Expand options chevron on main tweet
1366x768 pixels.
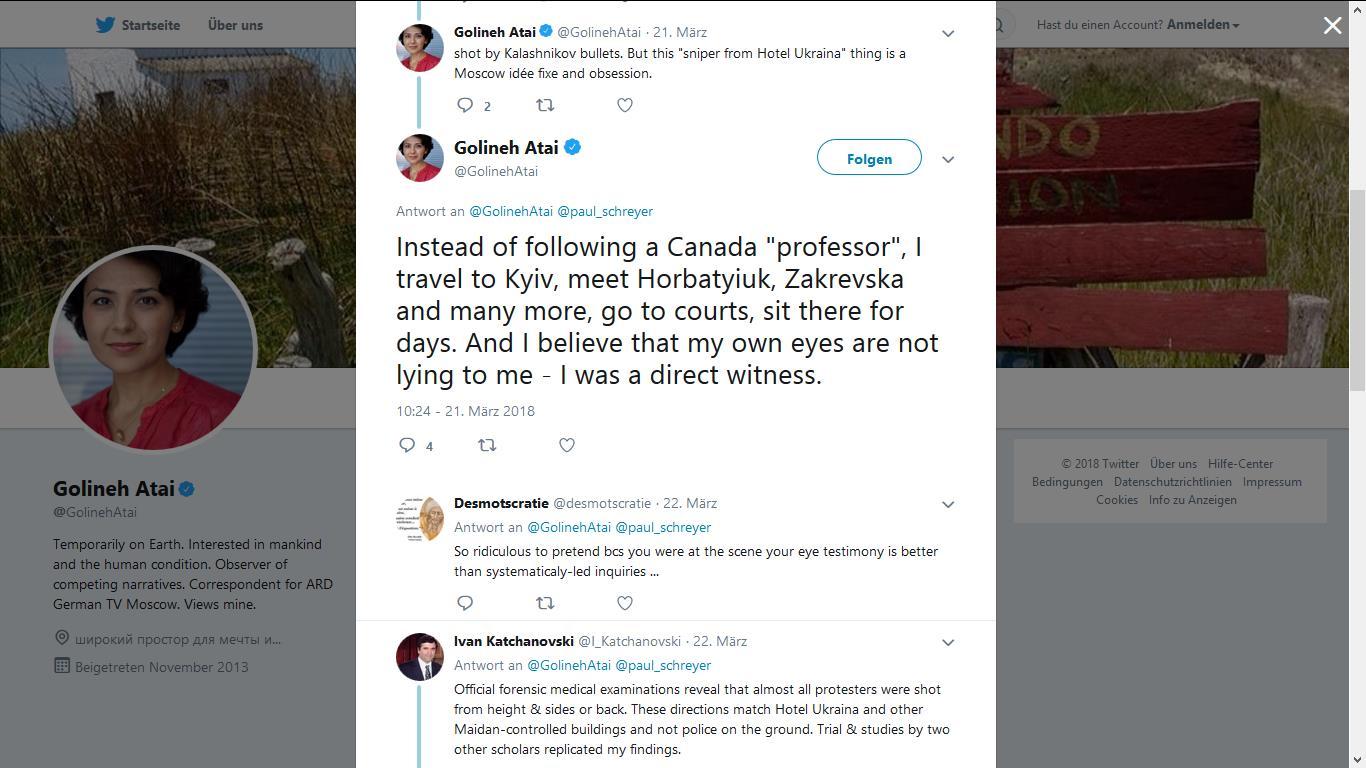tap(948, 159)
